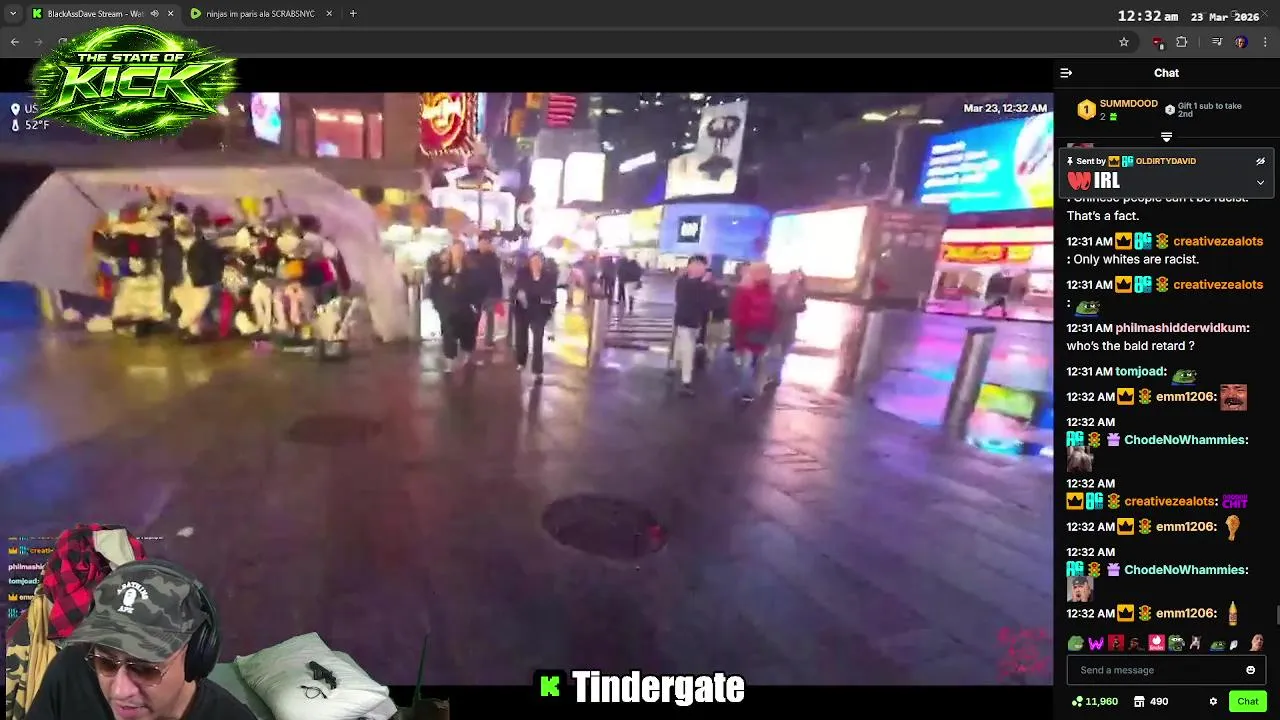1280x720 pixels.
Task: Open the browser profile avatar
Action: (x=1241, y=42)
